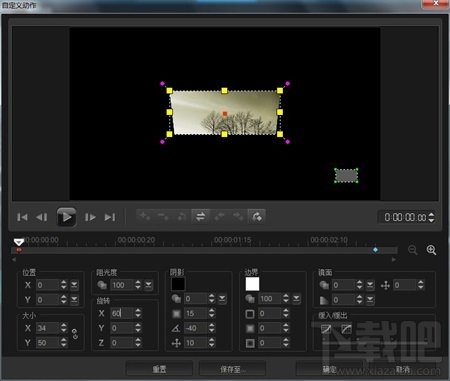Open the white border color swatch
The image size is (450, 381).
click(252, 284)
